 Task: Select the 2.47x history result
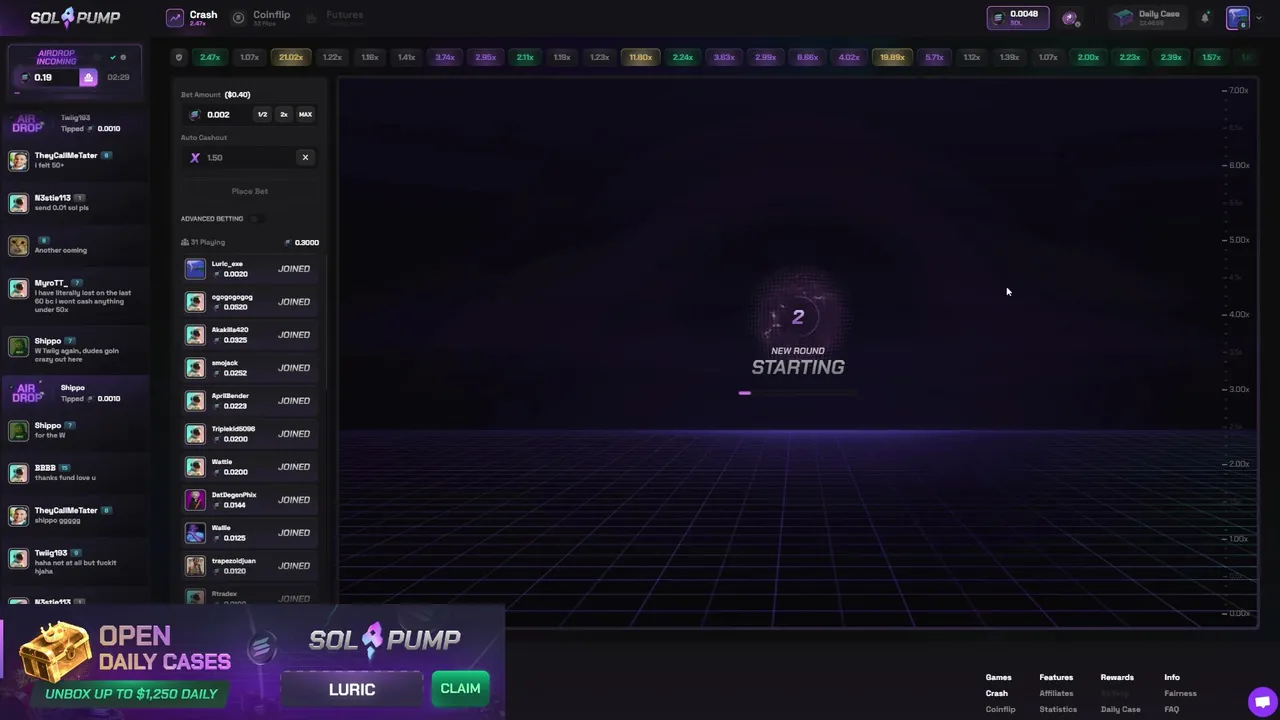(x=210, y=57)
